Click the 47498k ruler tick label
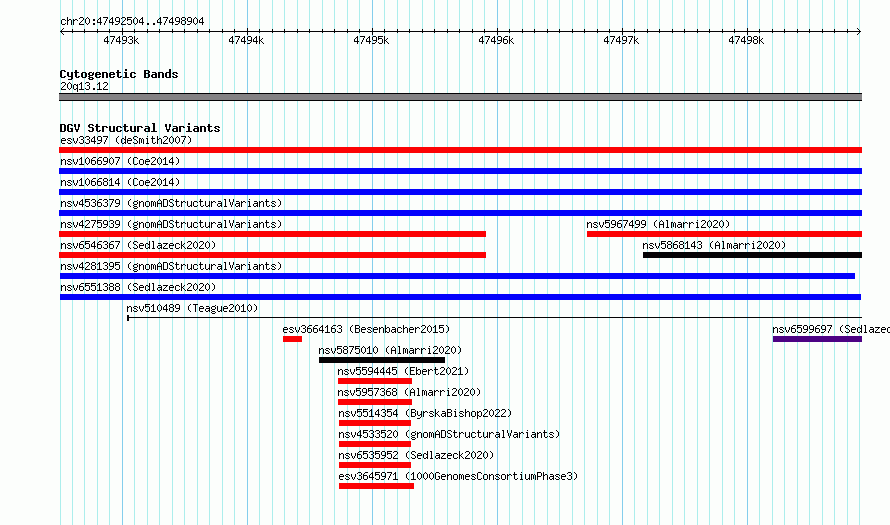The image size is (890, 525). pyautogui.click(x=746, y=40)
